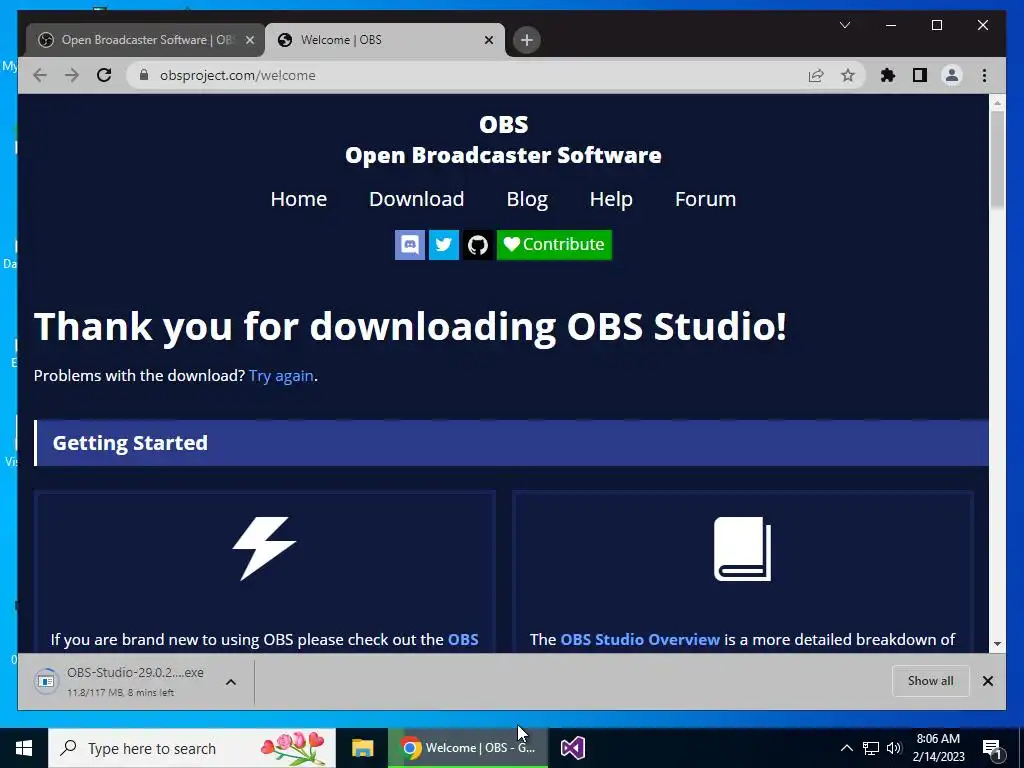The image size is (1024, 768).
Task: Toggle the browser side panel icon
Action: (920, 76)
